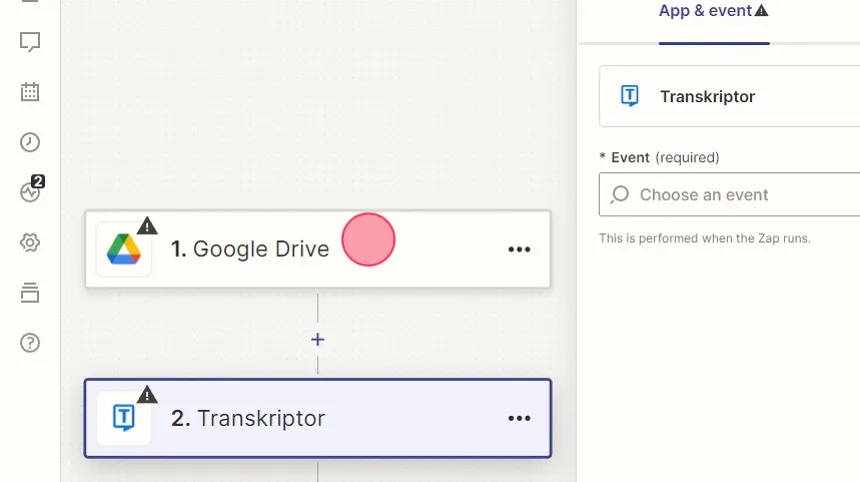
Task: Open the Choose an event dropdown
Action: 729,194
